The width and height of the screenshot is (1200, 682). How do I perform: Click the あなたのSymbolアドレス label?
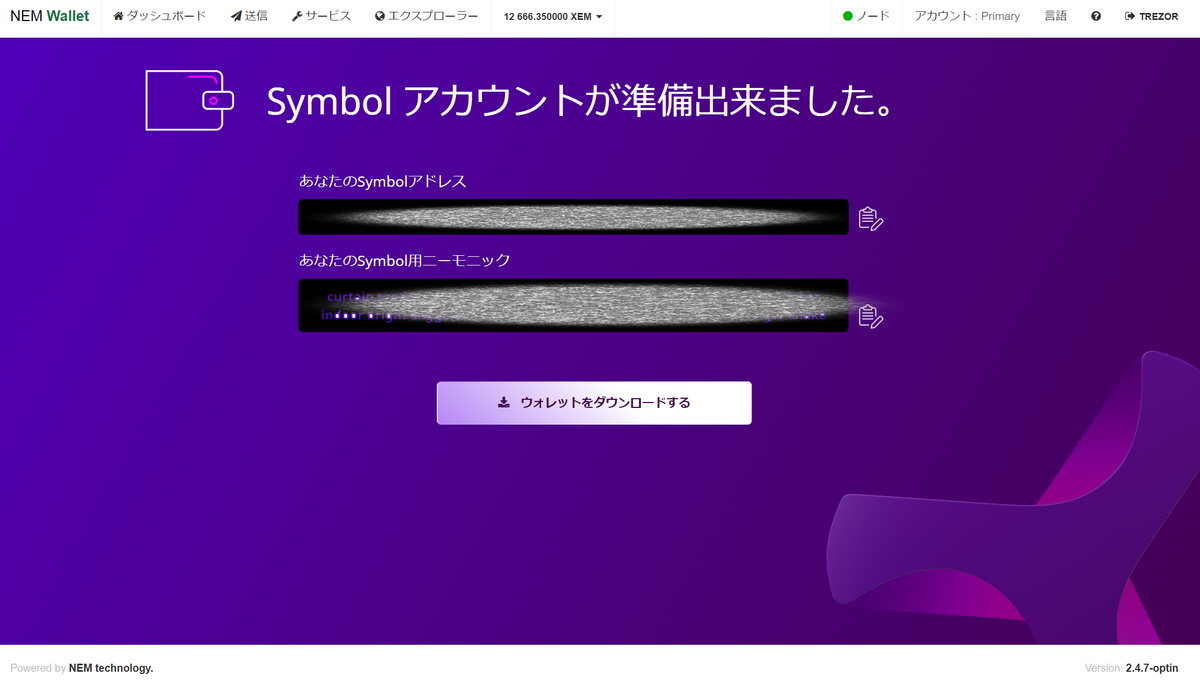pyautogui.click(x=383, y=181)
